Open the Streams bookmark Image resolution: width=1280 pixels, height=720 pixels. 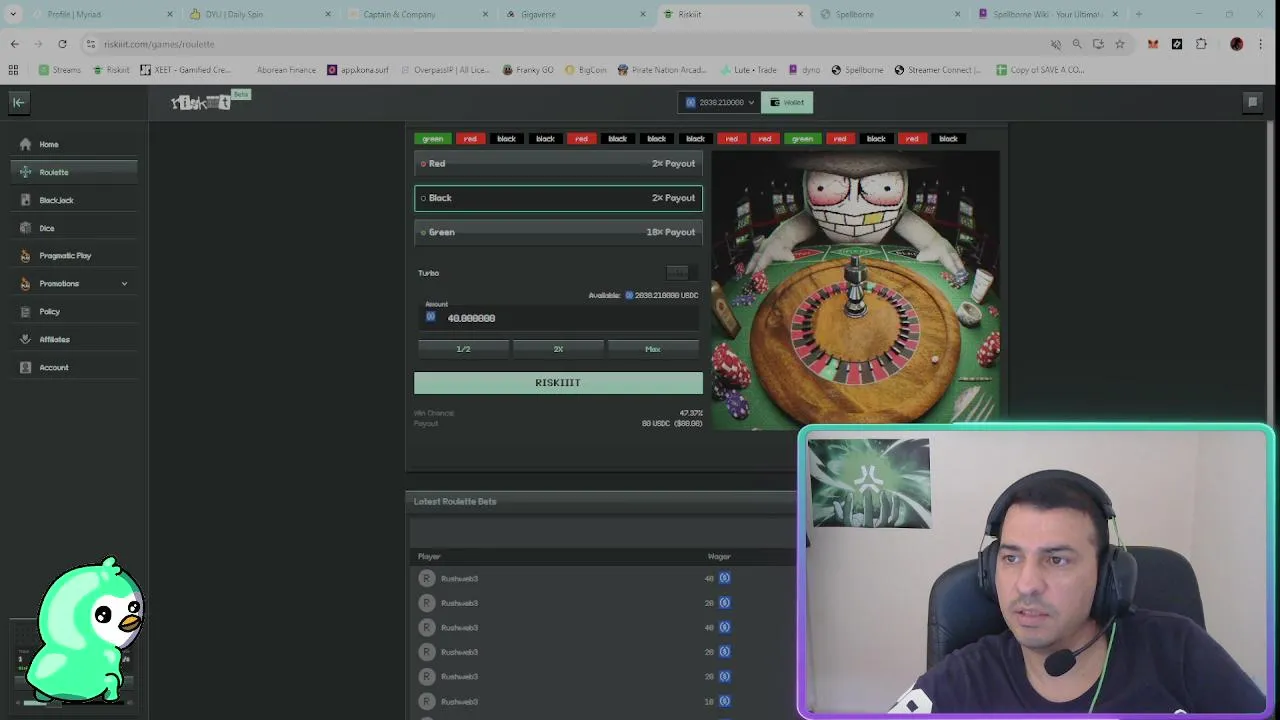pos(60,70)
